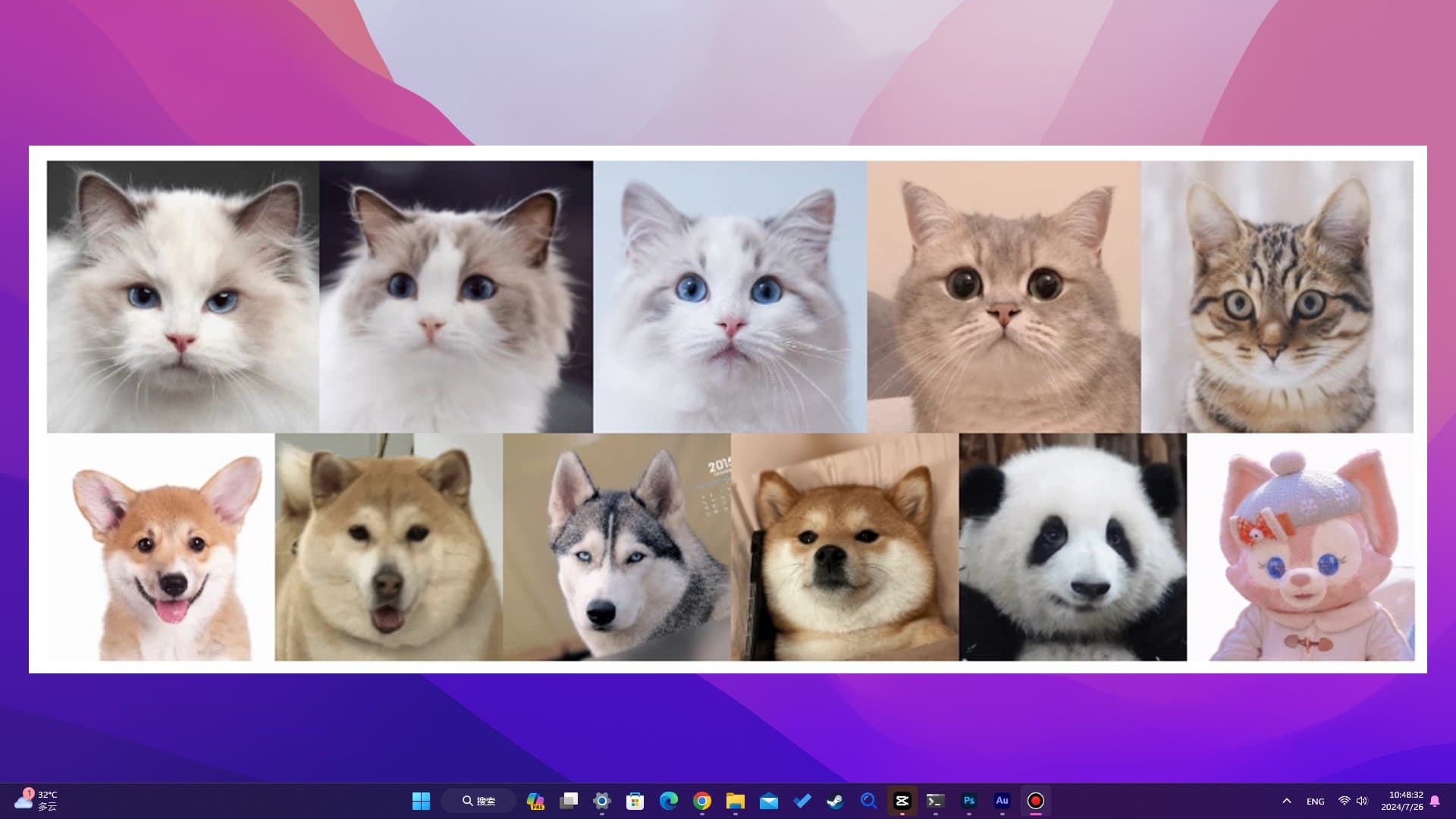The width and height of the screenshot is (1456, 819).
Task: Switch to CapCut in taskbar
Action: click(x=902, y=801)
